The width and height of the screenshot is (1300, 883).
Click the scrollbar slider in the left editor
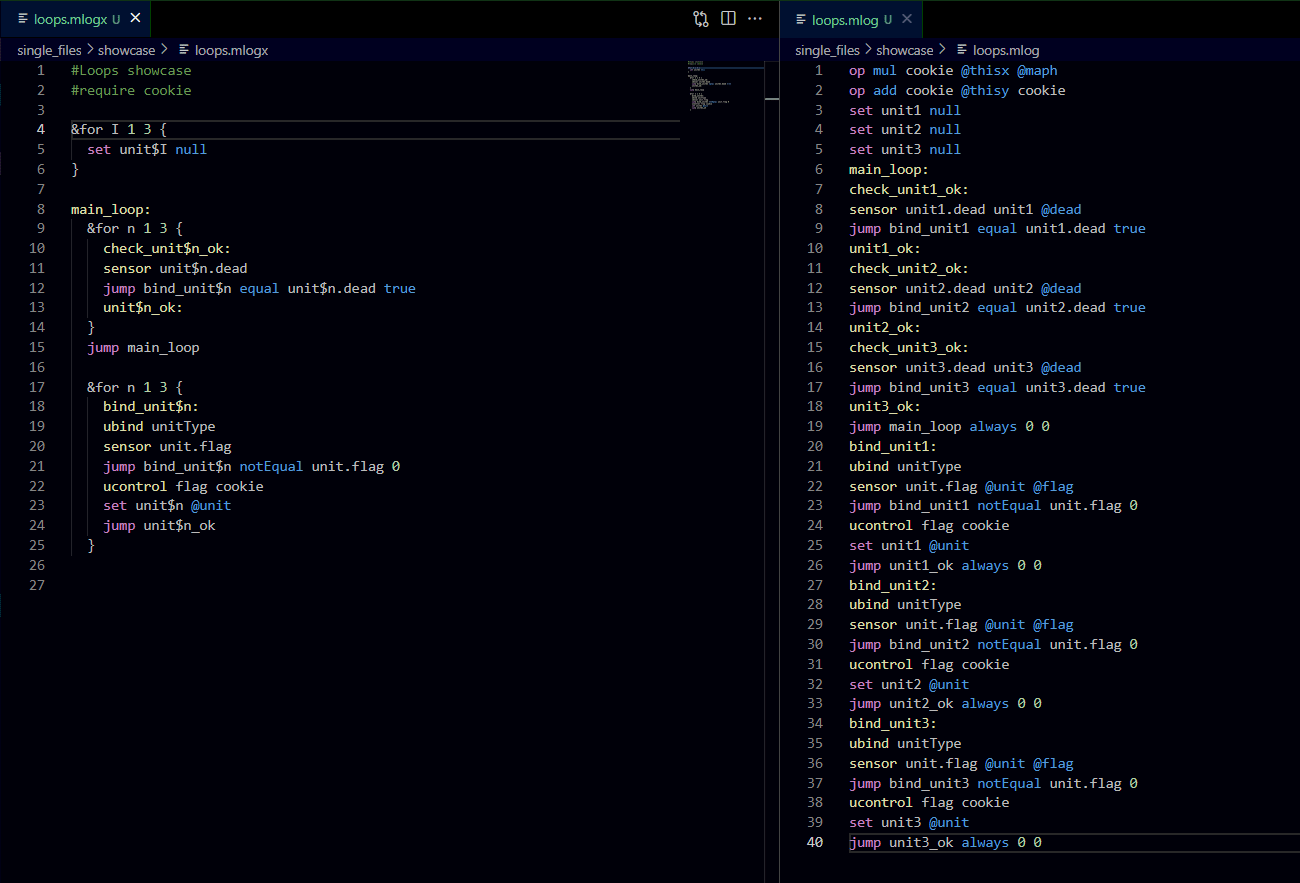(772, 80)
